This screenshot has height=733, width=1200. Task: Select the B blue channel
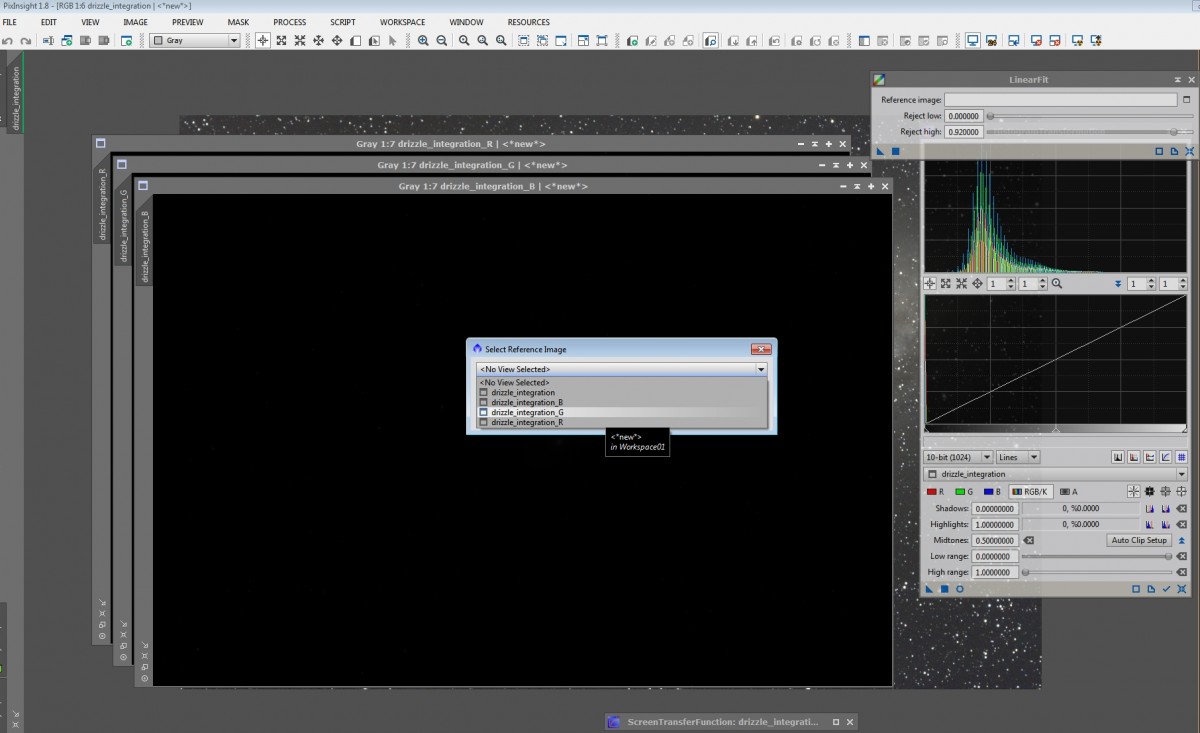point(992,491)
